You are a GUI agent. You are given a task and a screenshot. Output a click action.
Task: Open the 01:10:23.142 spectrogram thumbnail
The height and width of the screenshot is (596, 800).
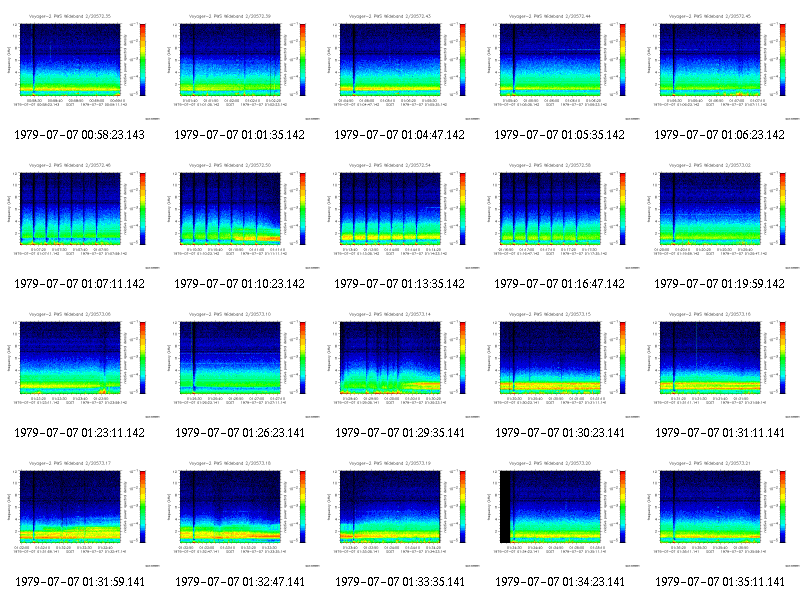pos(240,214)
